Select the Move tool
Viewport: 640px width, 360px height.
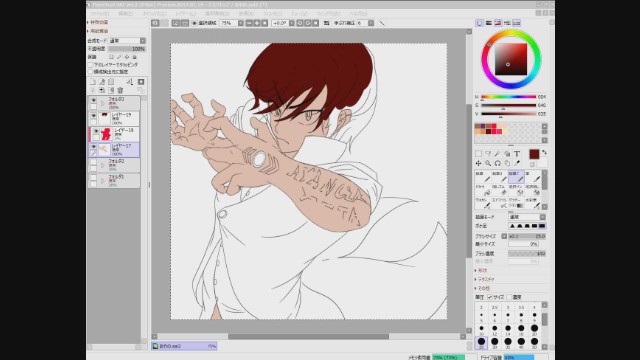coord(478,163)
